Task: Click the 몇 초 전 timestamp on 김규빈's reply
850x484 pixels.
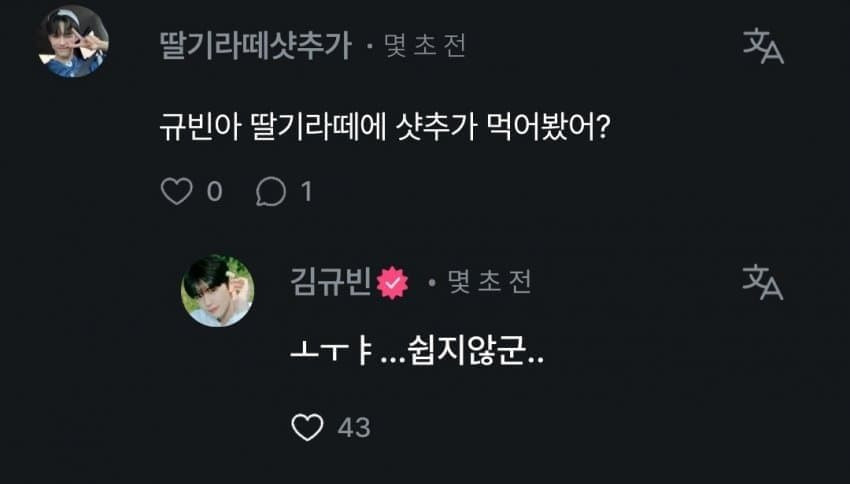Action: (490, 282)
